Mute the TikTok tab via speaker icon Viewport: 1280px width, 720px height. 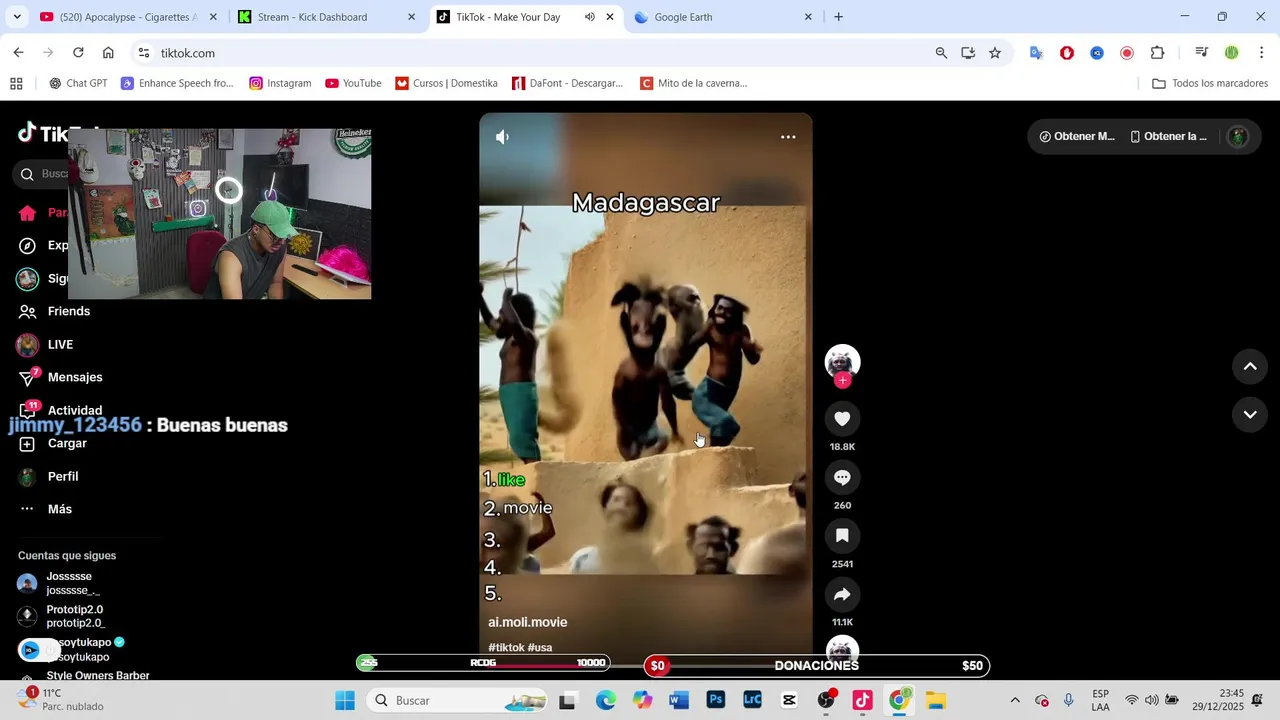click(589, 17)
